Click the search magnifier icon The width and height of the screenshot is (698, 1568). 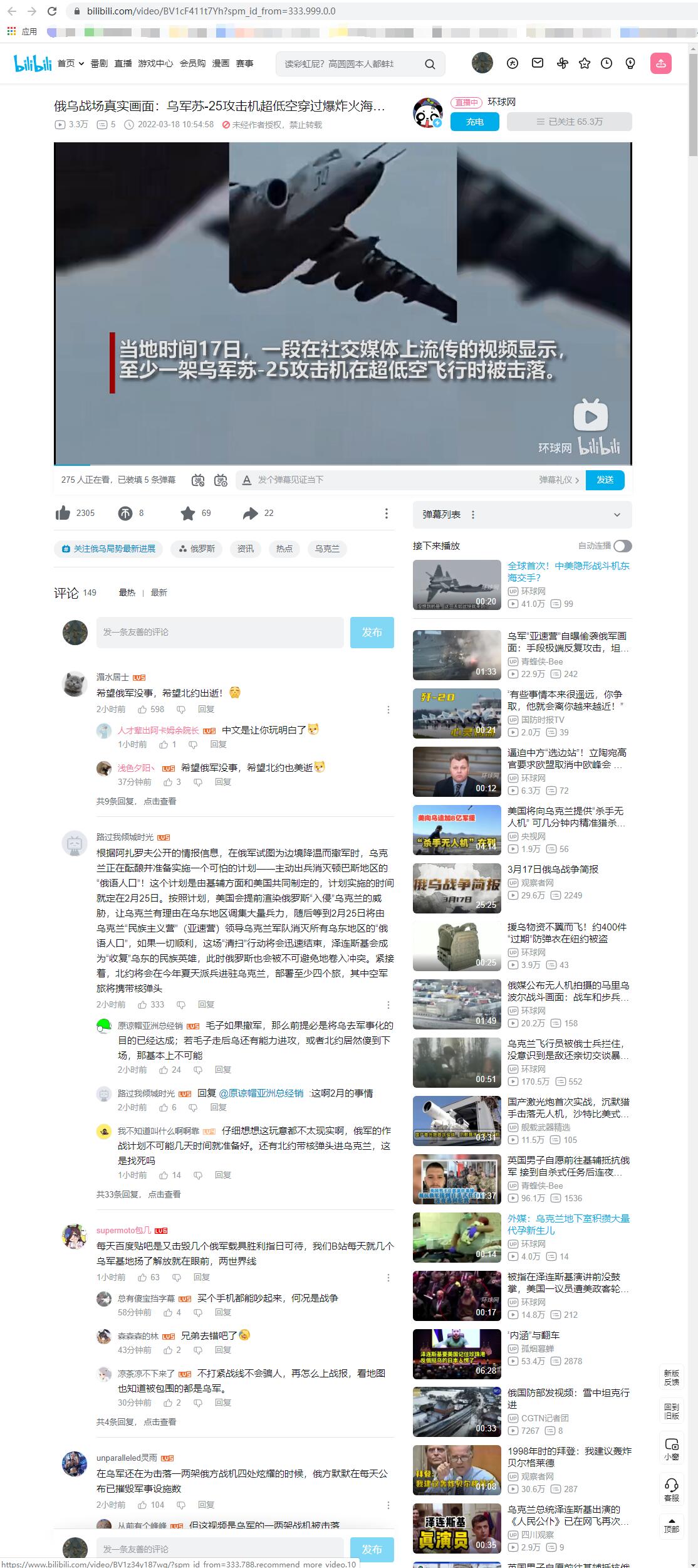[x=430, y=64]
